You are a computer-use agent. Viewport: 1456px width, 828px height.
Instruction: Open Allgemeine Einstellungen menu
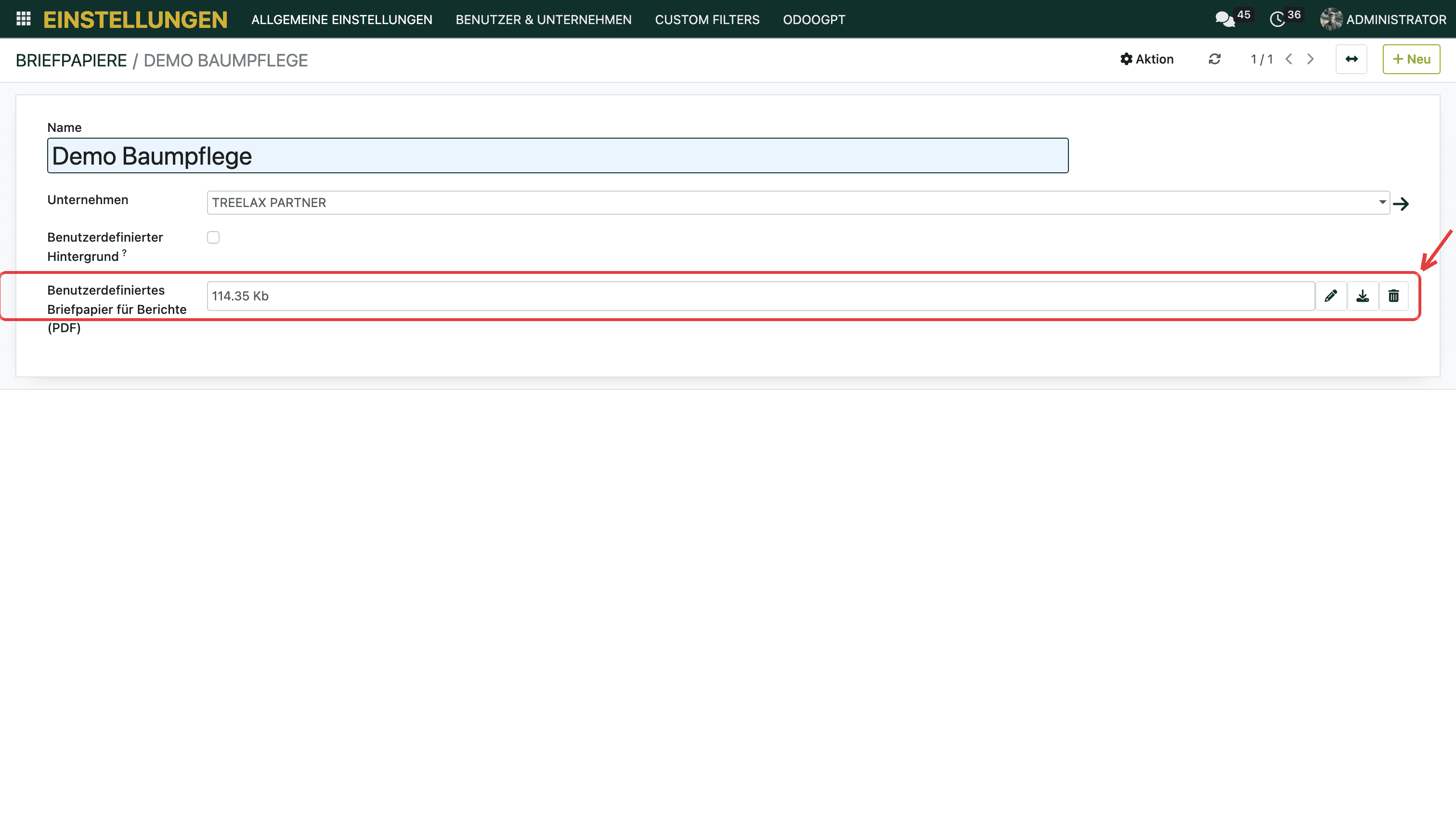click(x=342, y=19)
